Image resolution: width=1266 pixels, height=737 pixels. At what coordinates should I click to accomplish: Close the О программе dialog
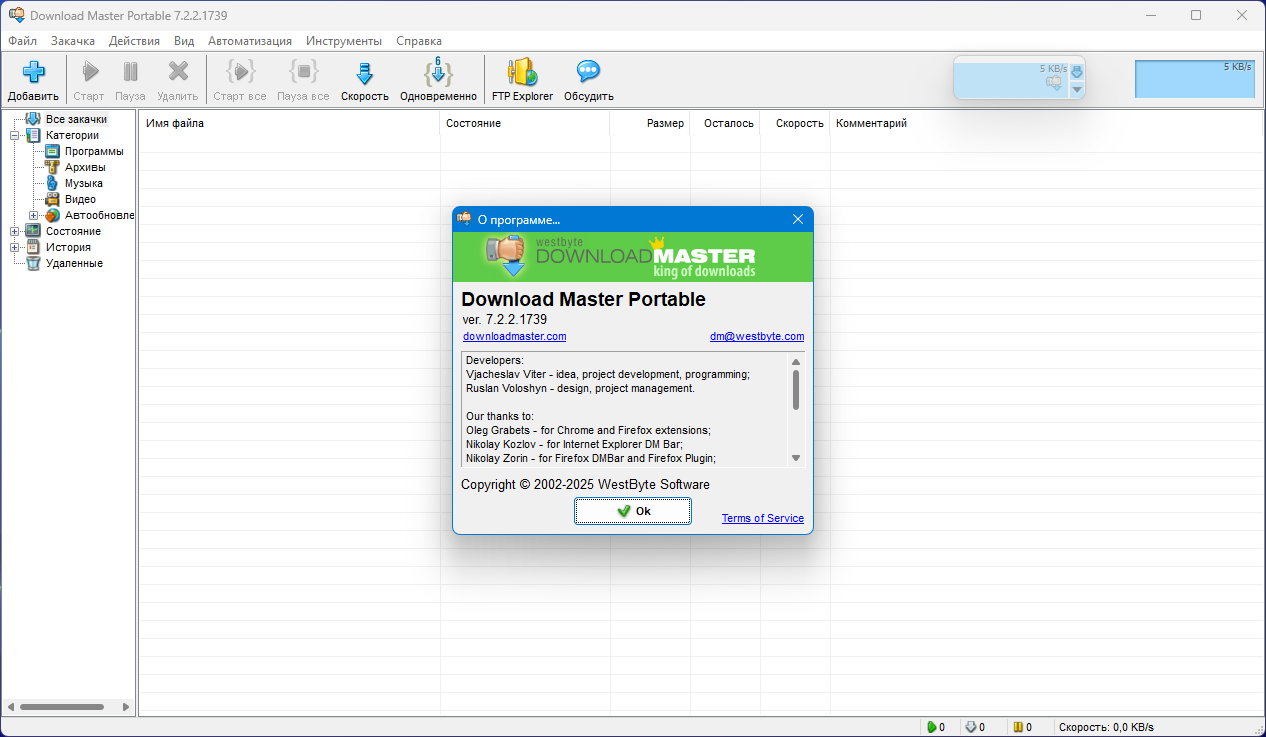point(798,219)
